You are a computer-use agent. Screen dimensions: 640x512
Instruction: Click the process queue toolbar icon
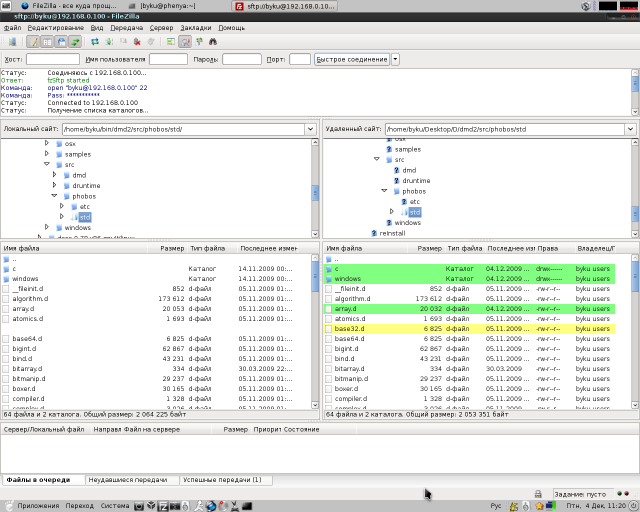109,42
